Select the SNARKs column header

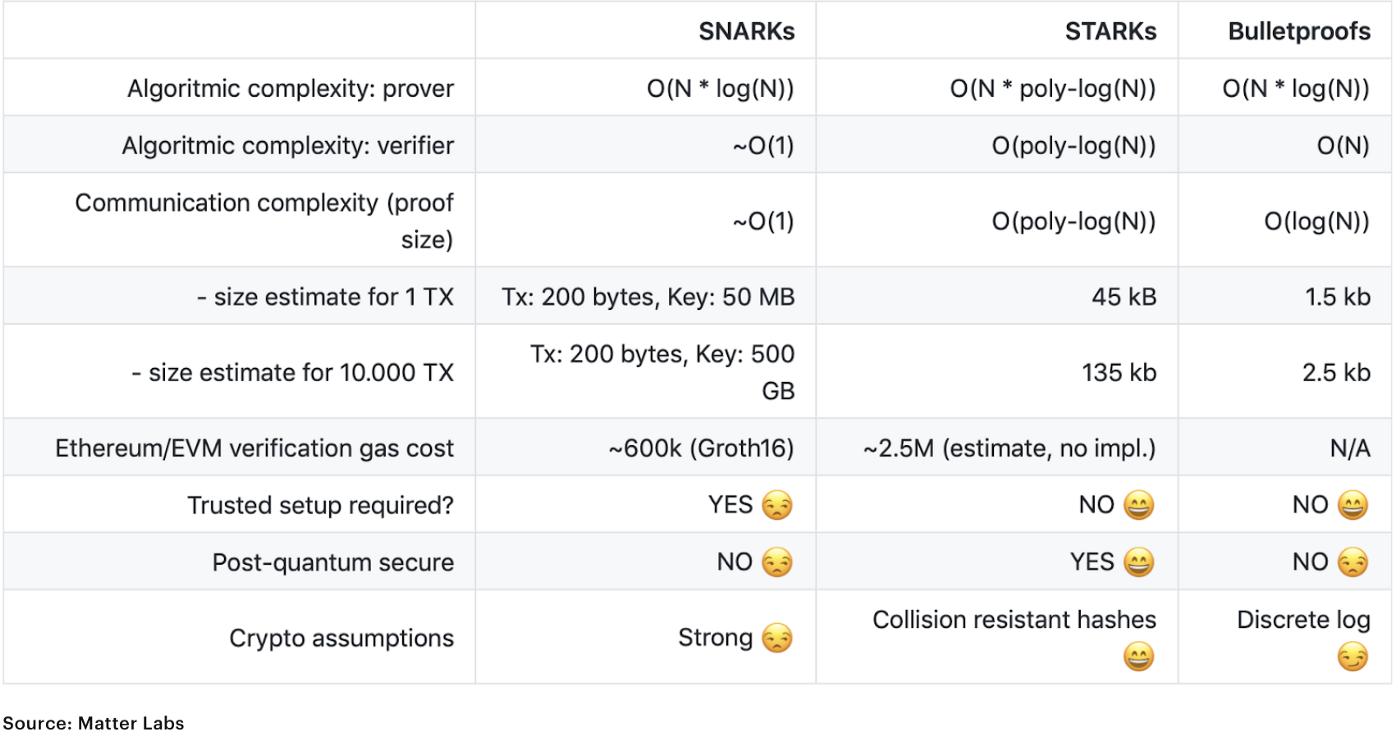pyautogui.click(x=746, y=32)
